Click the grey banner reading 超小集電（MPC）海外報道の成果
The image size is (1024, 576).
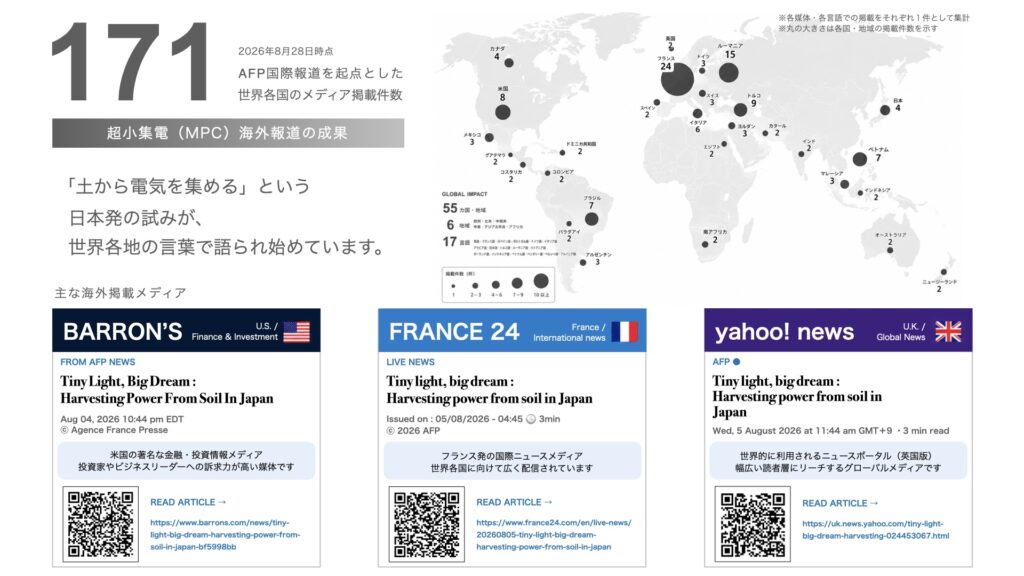tap(228, 133)
